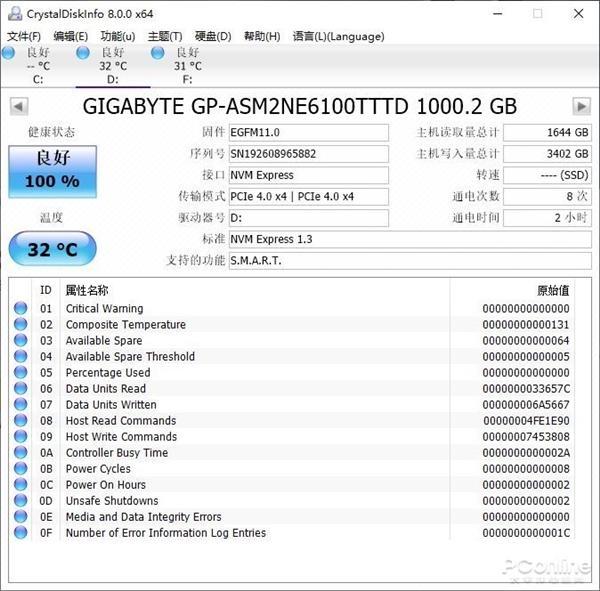The height and width of the screenshot is (591, 600).
Task: Select the Unsafe Shutdowns attribute name
Action: click(x=112, y=501)
